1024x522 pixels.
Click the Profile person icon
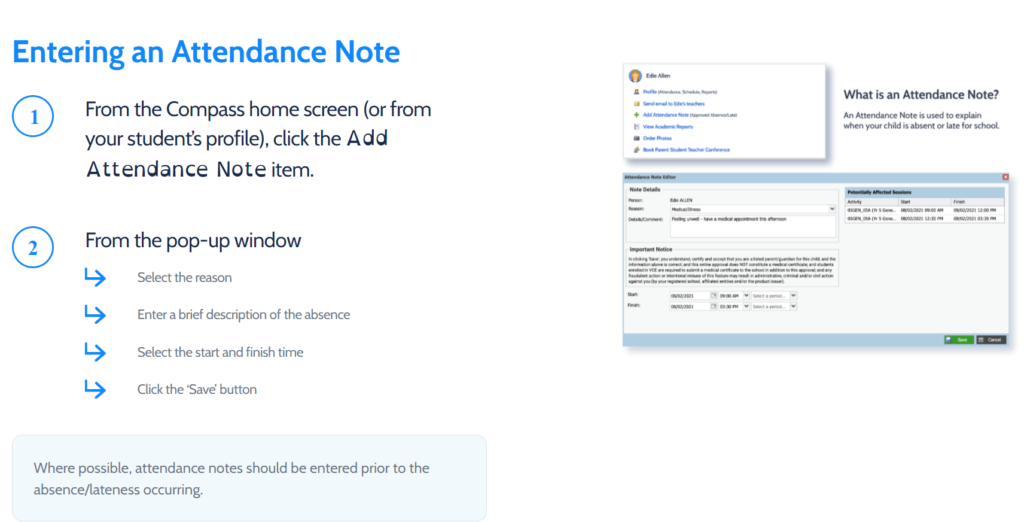[635, 91]
